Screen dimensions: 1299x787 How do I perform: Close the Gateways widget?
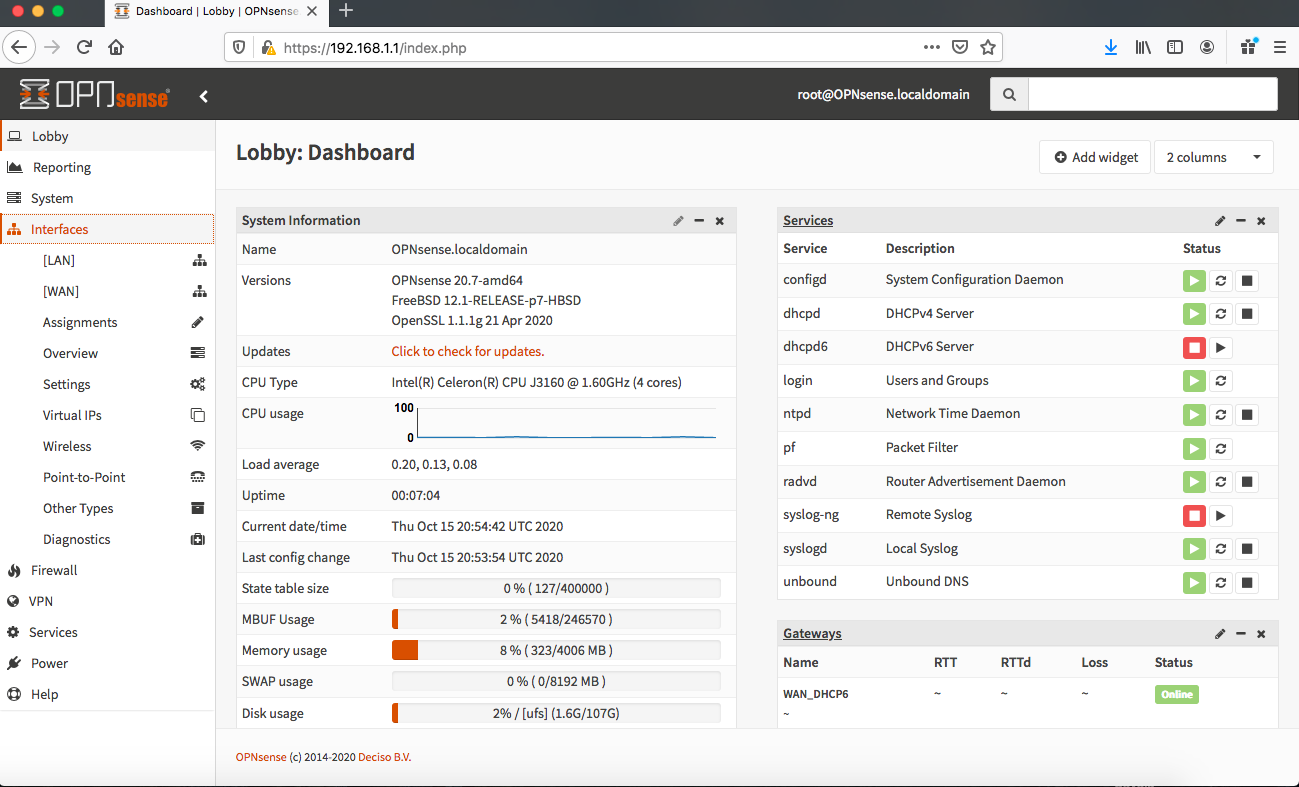[1261, 634]
